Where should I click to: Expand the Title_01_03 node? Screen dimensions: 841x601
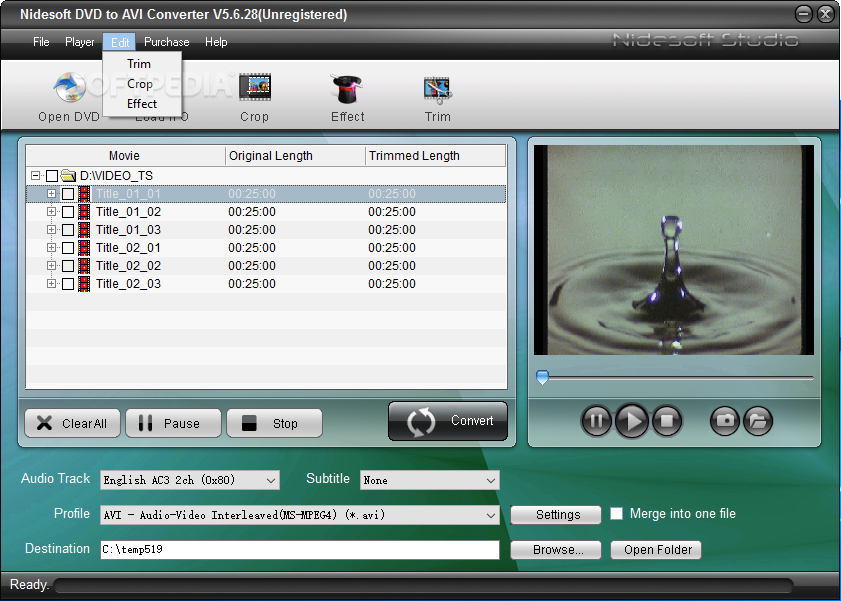pos(51,229)
